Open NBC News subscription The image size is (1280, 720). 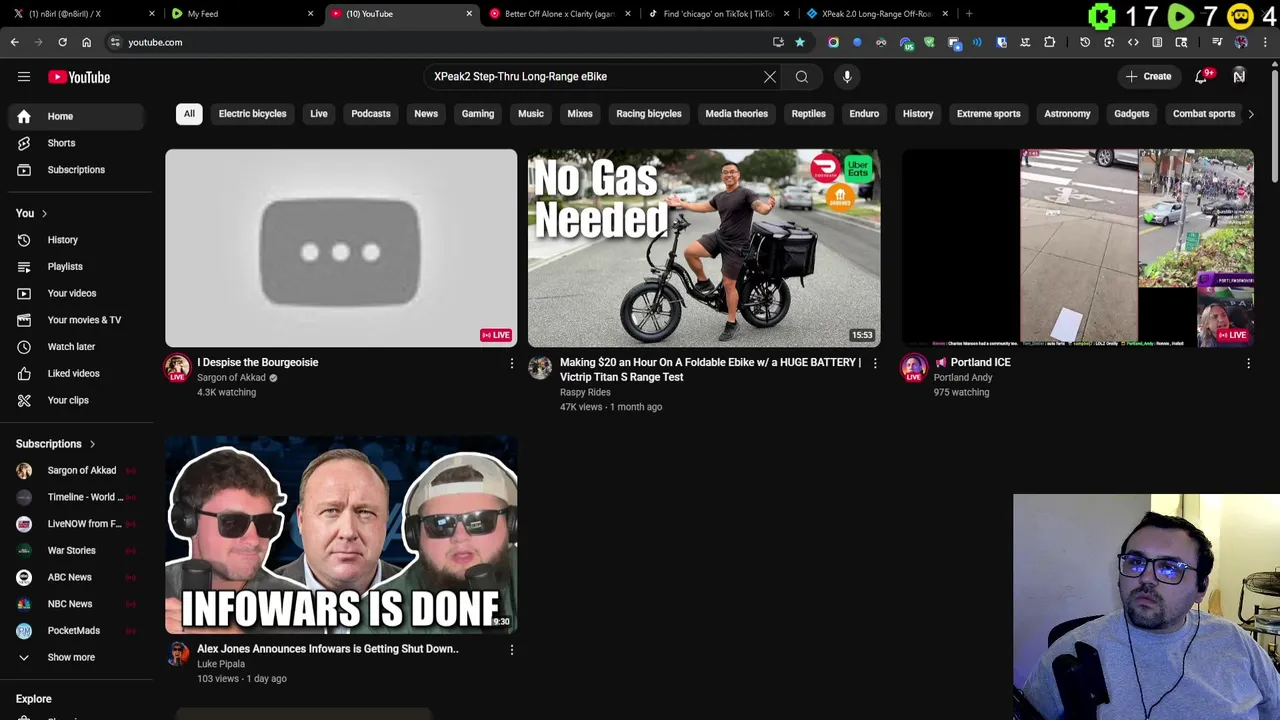point(78,604)
